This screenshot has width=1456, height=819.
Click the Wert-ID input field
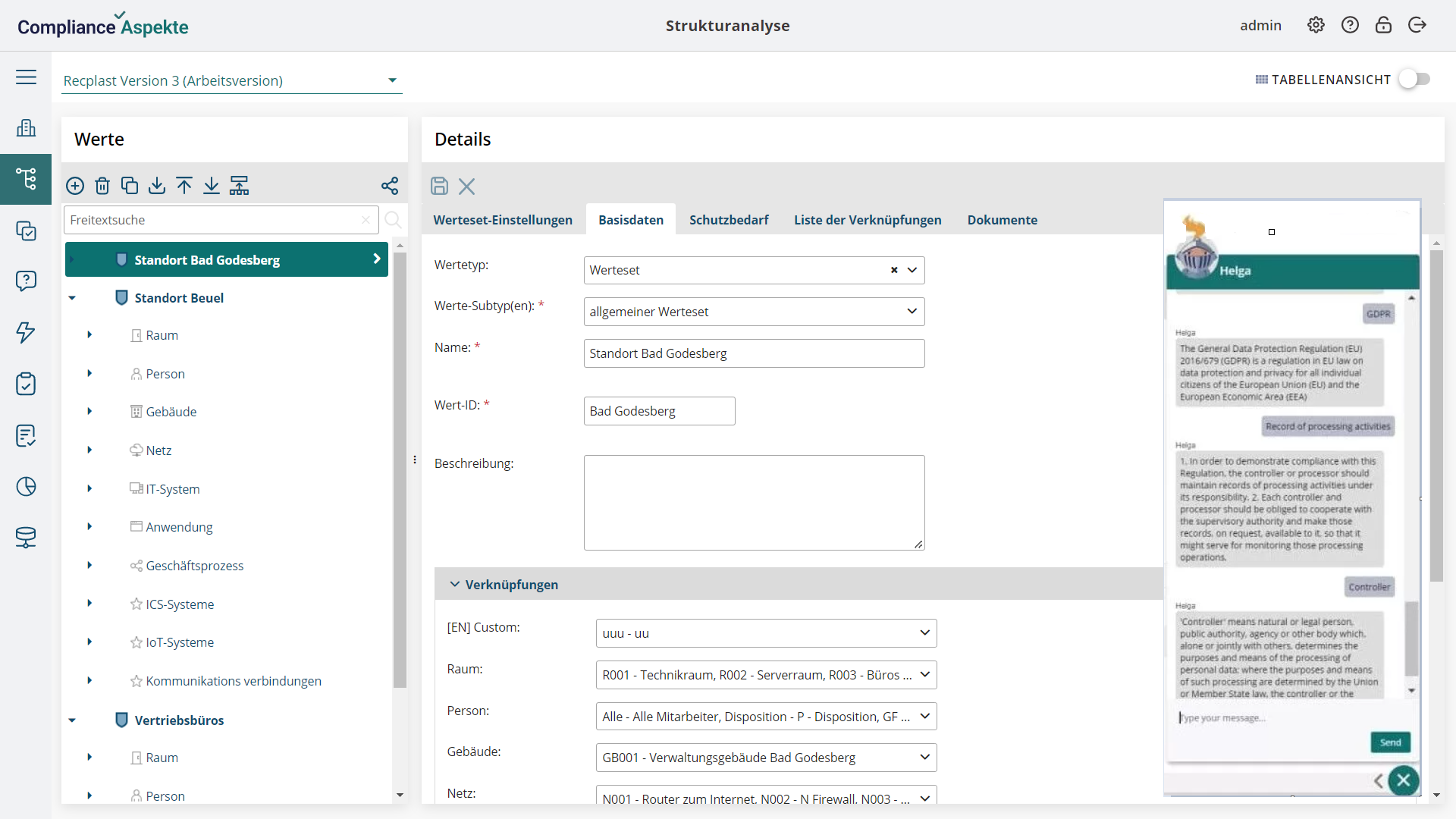click(659, 411)
